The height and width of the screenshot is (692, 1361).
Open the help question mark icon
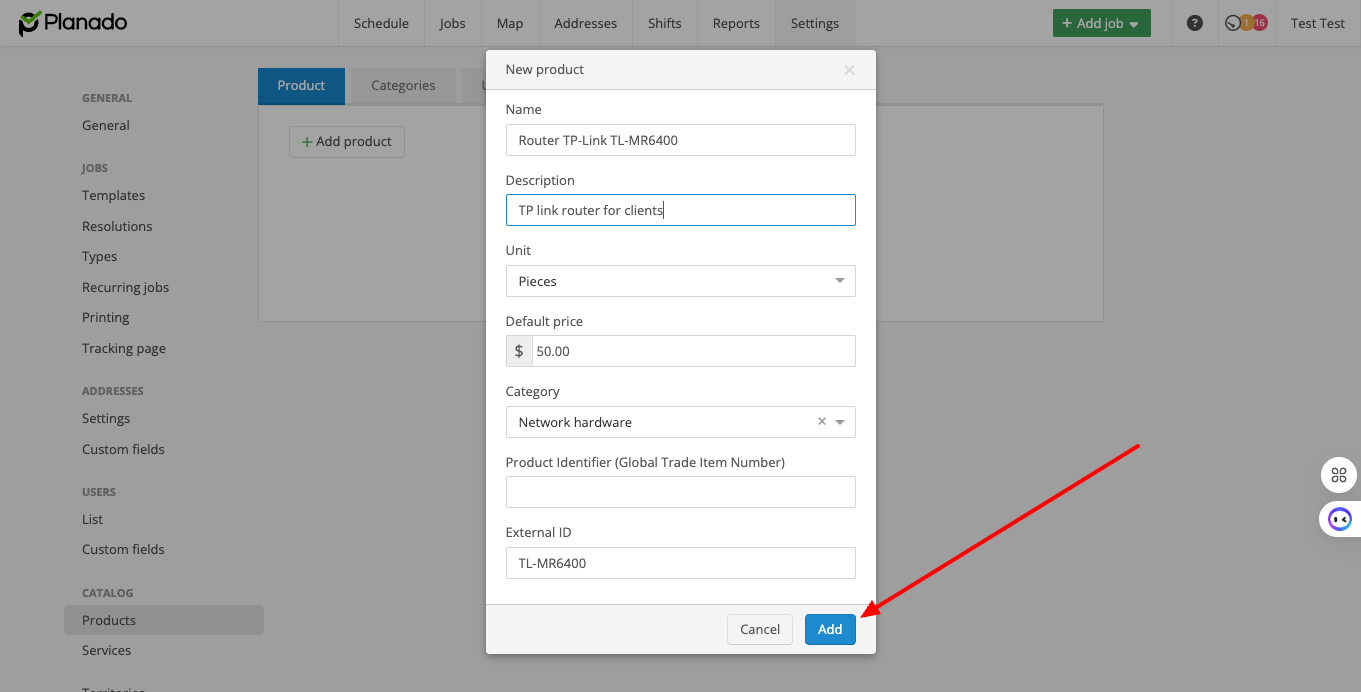point(1195,23)
